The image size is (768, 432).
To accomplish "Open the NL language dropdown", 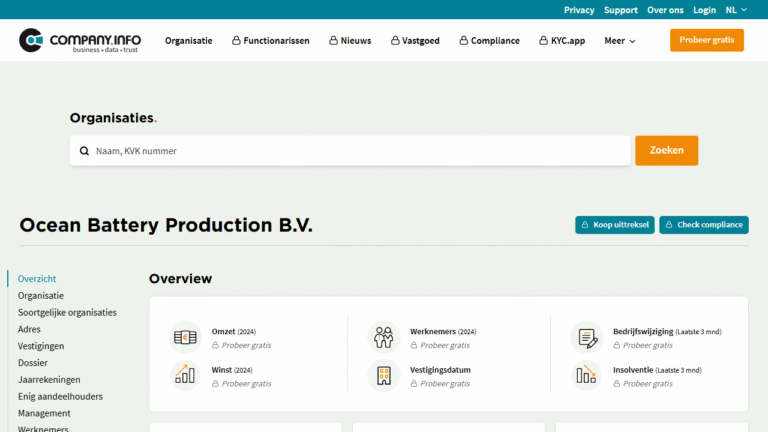I will (x=736, y=10).
